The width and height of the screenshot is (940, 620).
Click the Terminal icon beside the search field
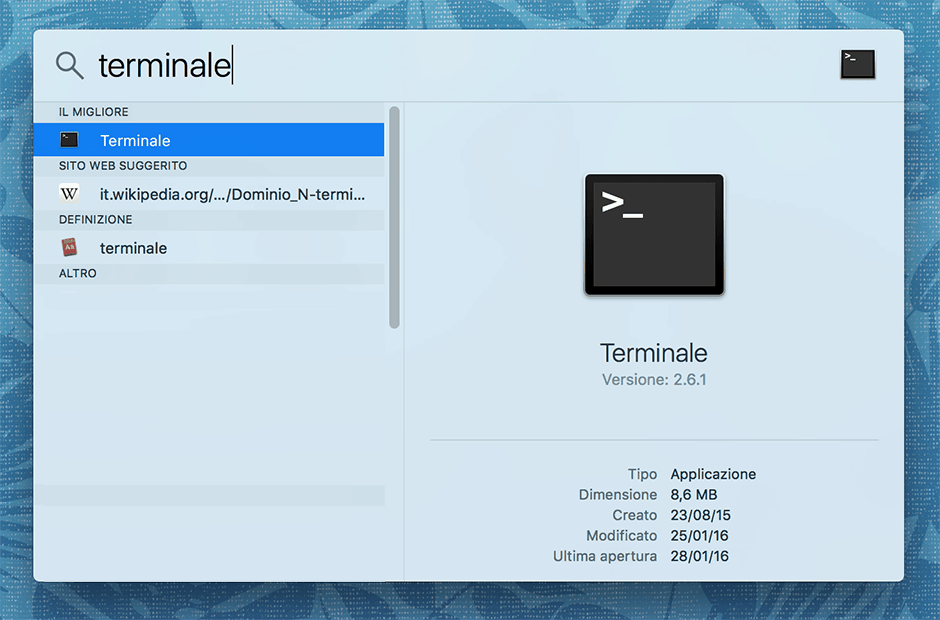point(857,65)
